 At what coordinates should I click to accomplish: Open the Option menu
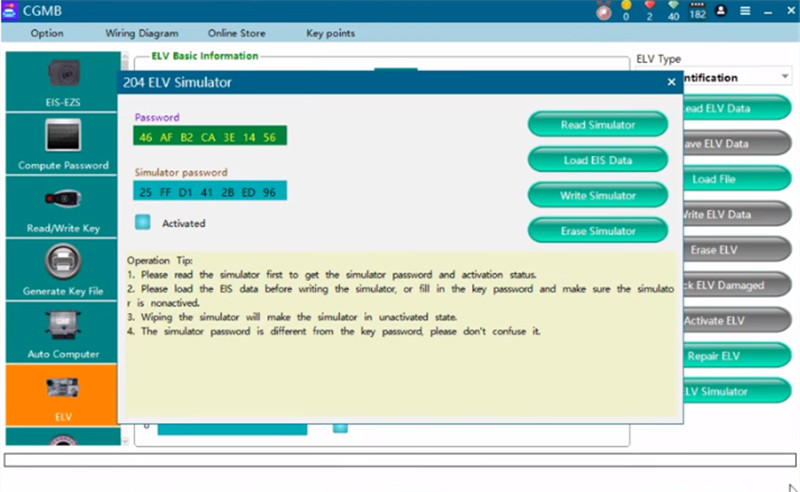[x=47, y=33]
